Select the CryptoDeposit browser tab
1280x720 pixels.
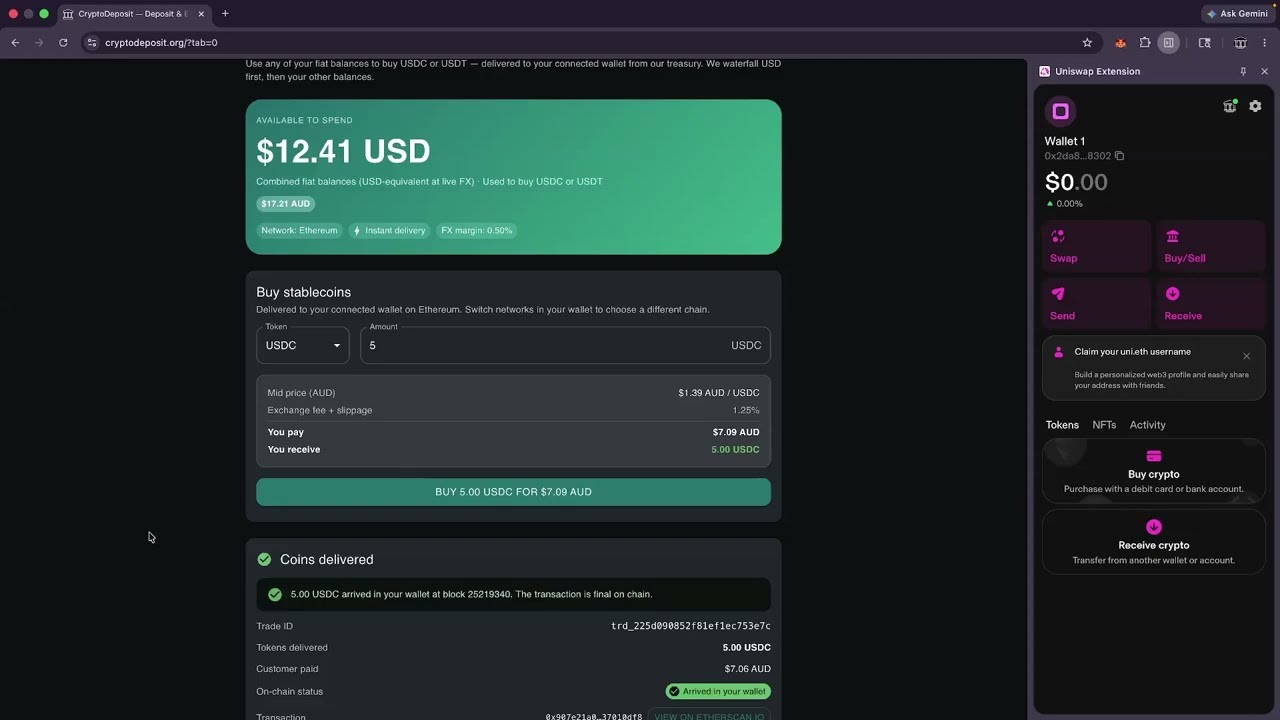pos(133,14)
